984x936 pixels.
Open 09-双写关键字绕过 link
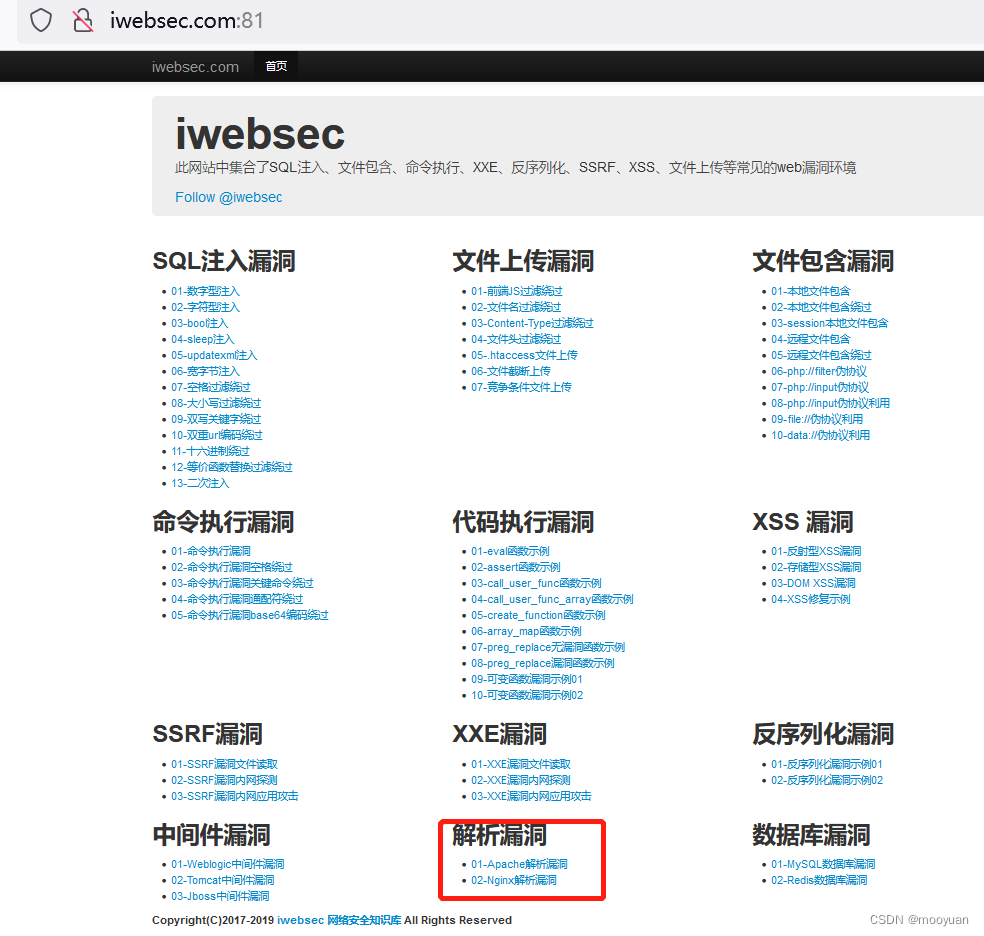coord(216,419)
